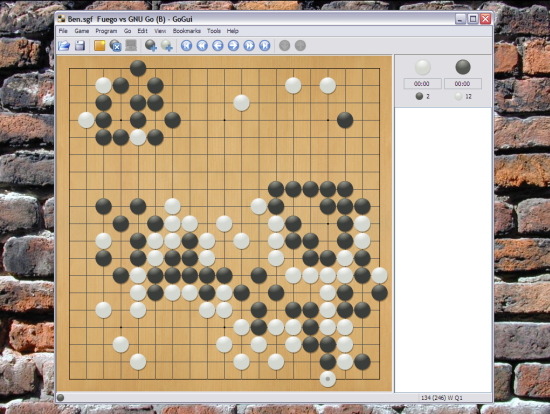Click the greyed previous variation icon
This screenshot has width=550, height=414.
[x=300, y=46]
